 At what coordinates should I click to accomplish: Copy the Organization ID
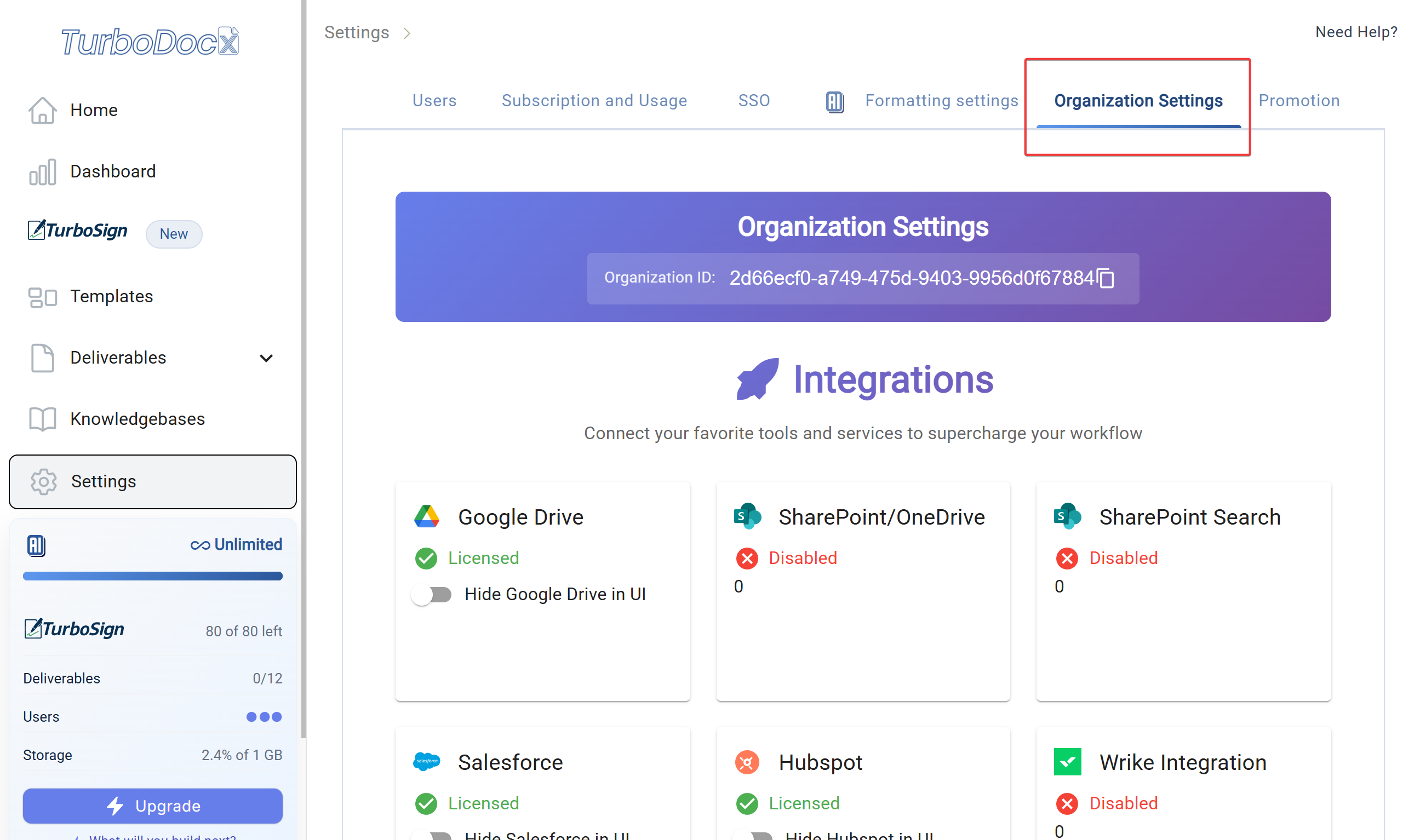(1106, 278)
